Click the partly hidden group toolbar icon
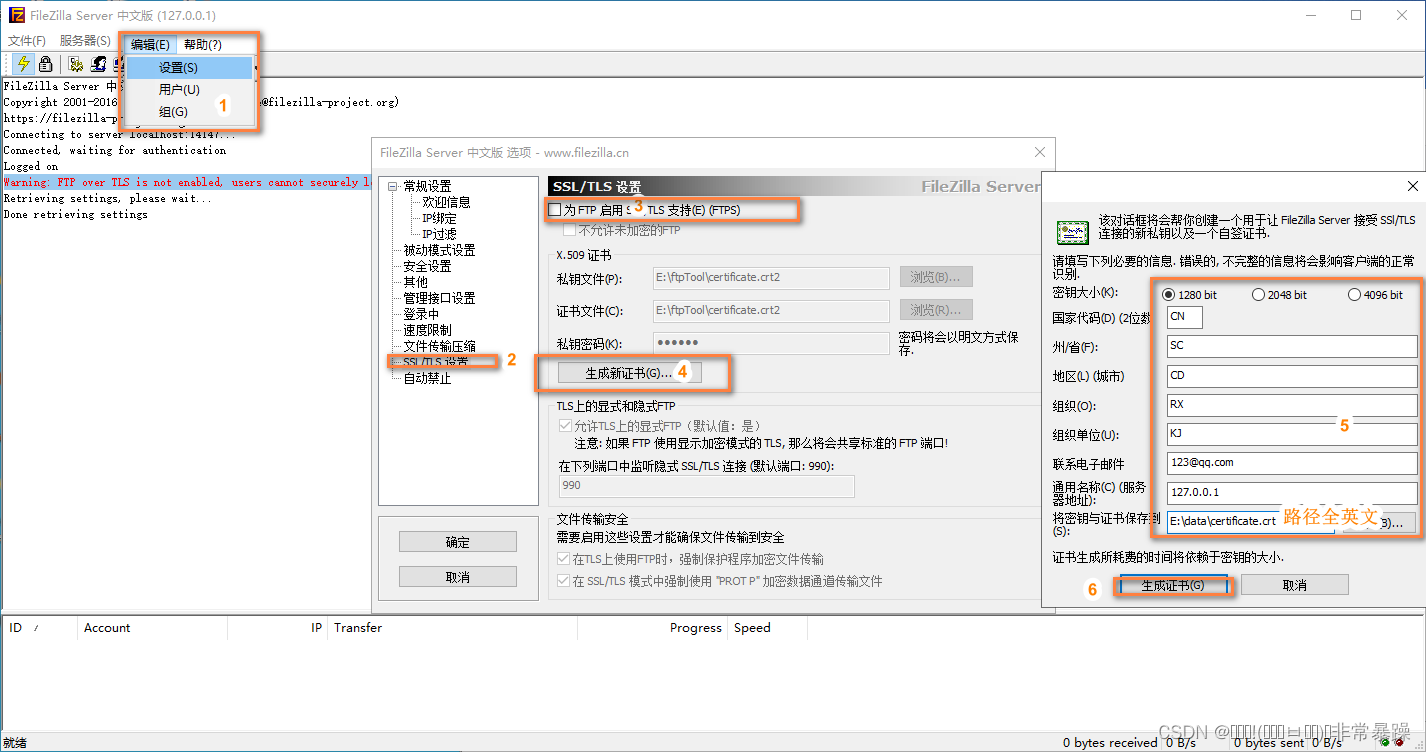Viewport: 1426px width, 752px height. pos(116,63)
